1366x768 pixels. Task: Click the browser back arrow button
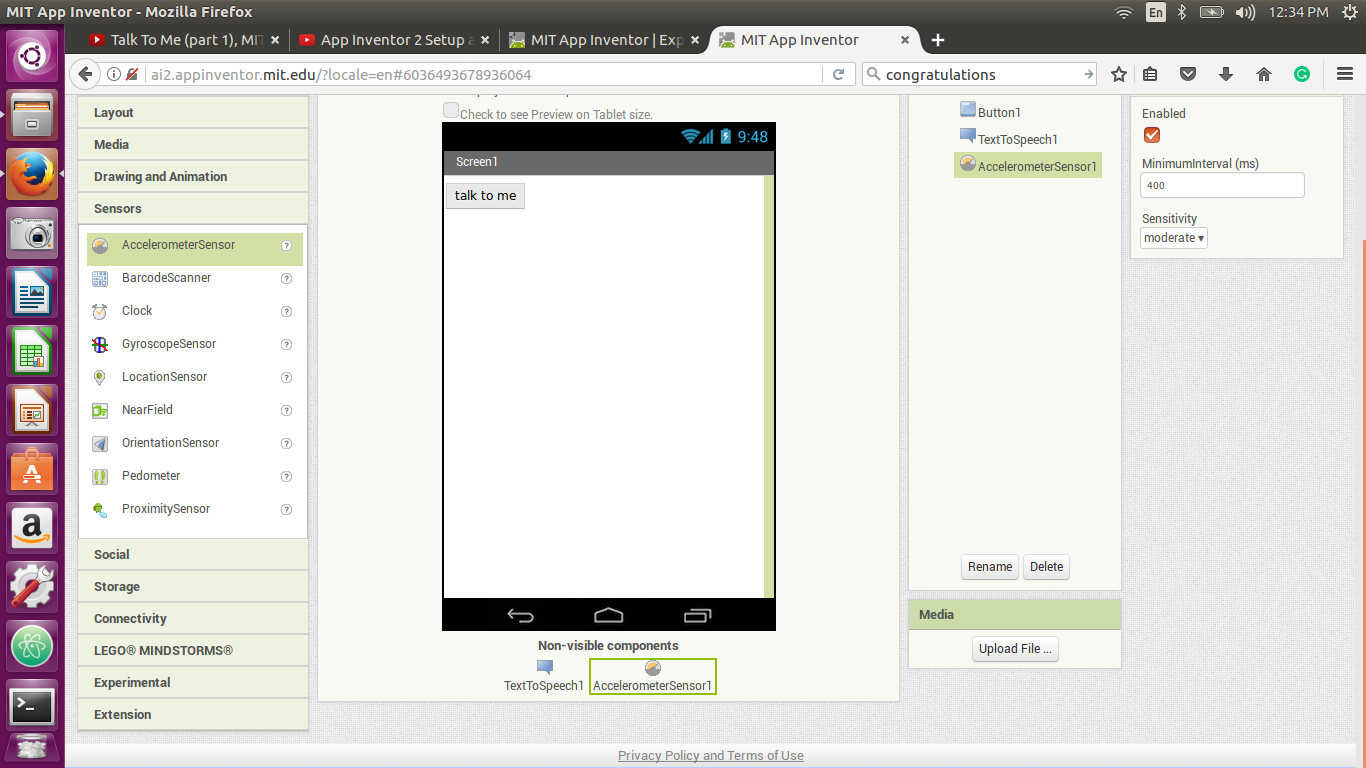[85, 74]
